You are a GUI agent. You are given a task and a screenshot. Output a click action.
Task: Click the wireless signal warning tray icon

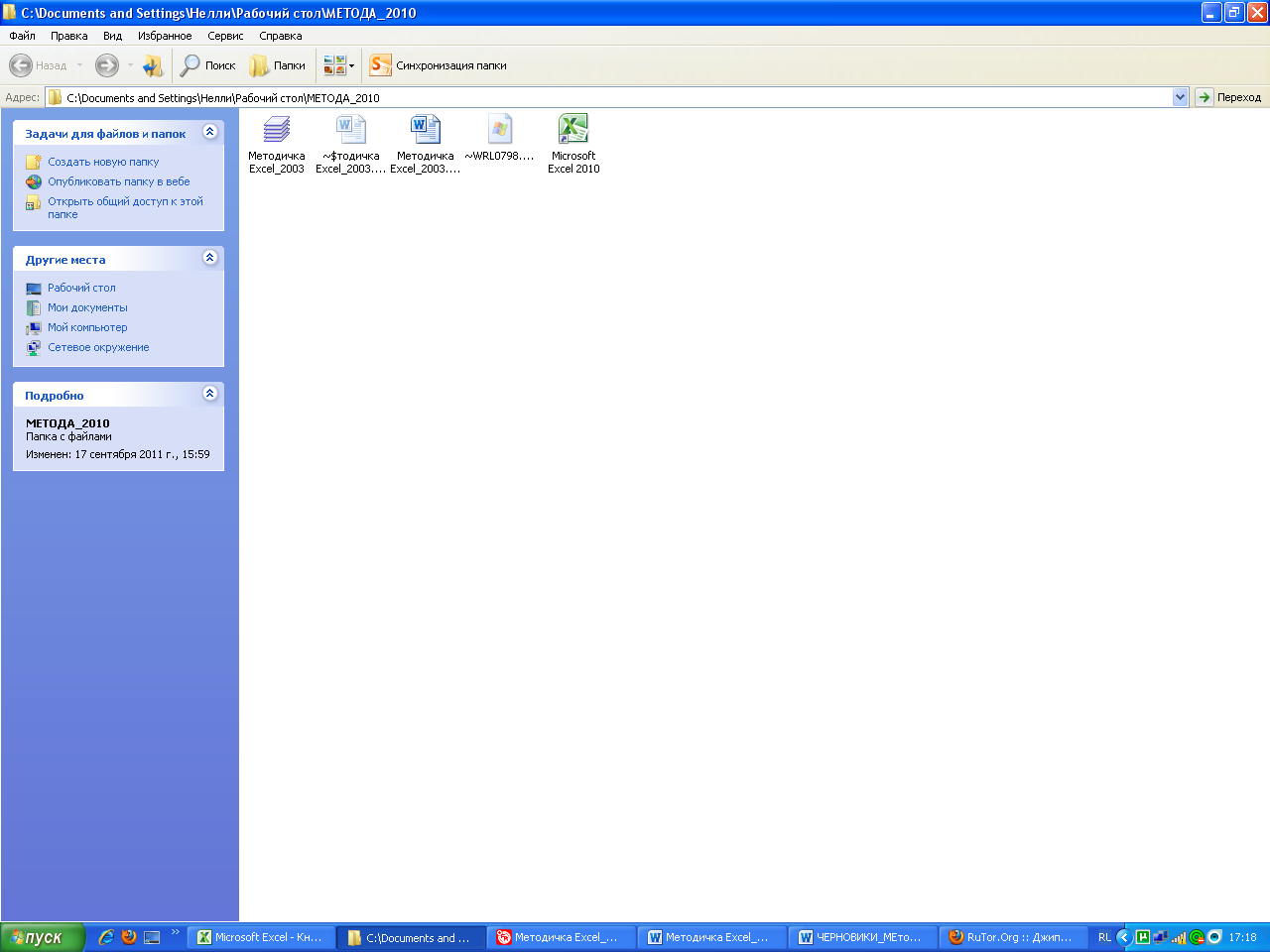pos(1179,937)
